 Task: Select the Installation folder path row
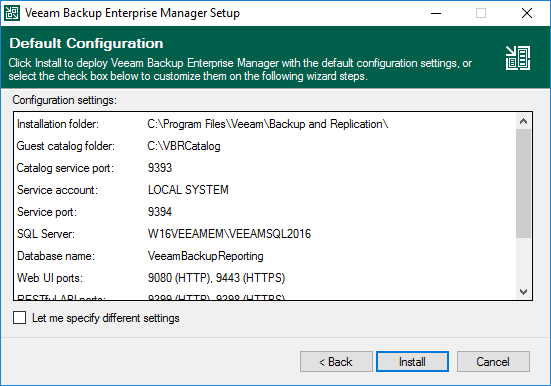pos(265,124)
